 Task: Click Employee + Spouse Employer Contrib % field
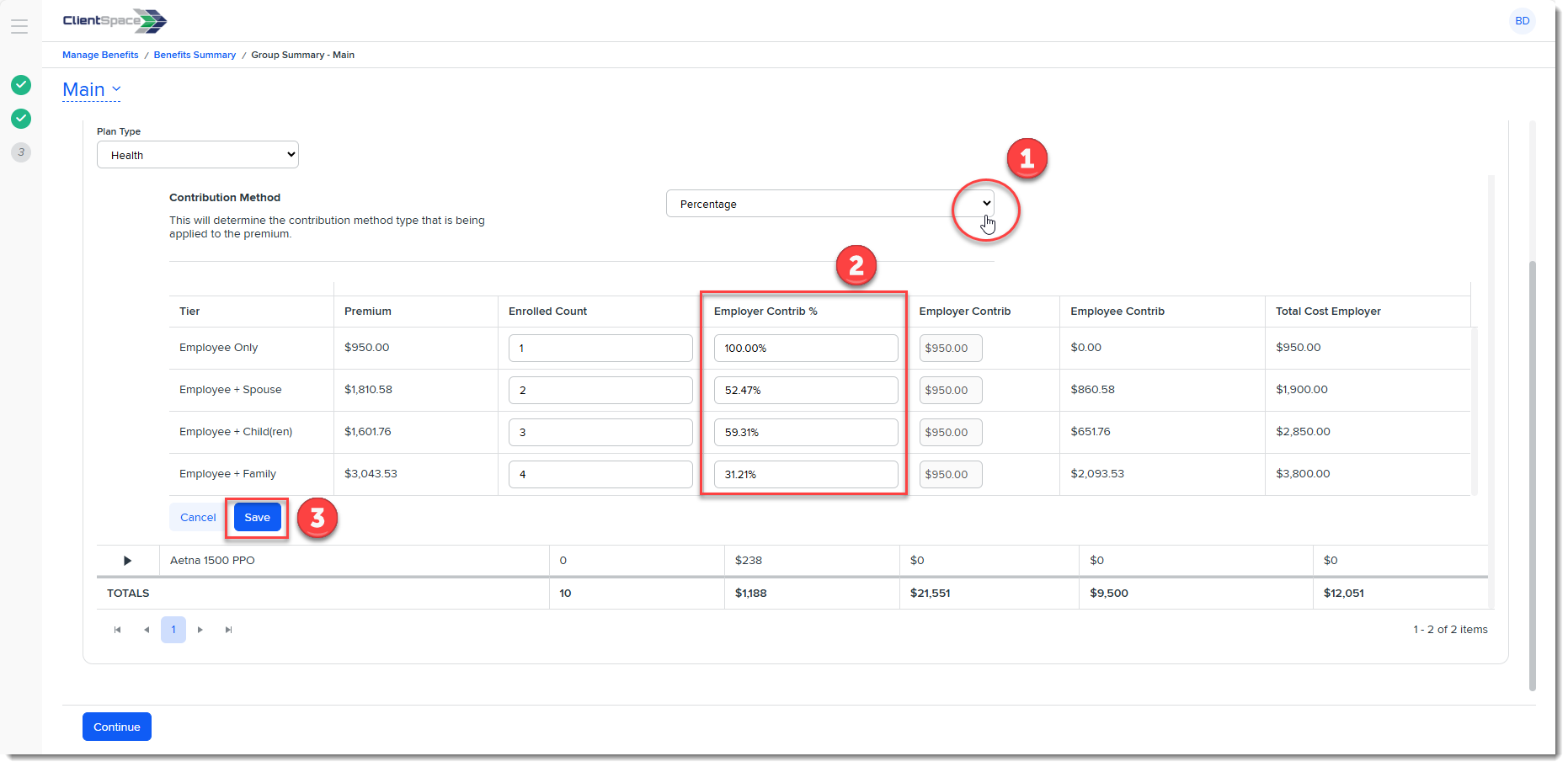pyautogui.click(x=805, y=391)
